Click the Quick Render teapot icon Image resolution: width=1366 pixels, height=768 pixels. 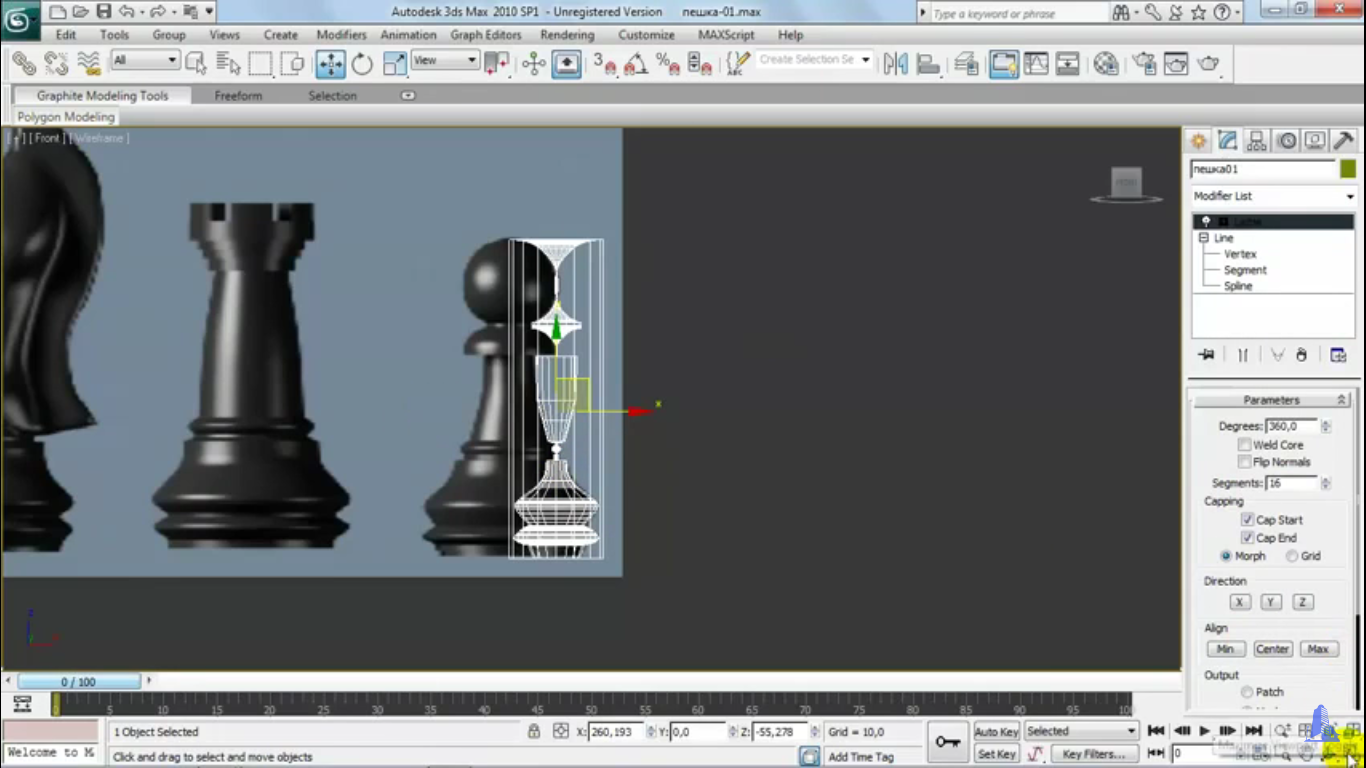[1208, 65]
